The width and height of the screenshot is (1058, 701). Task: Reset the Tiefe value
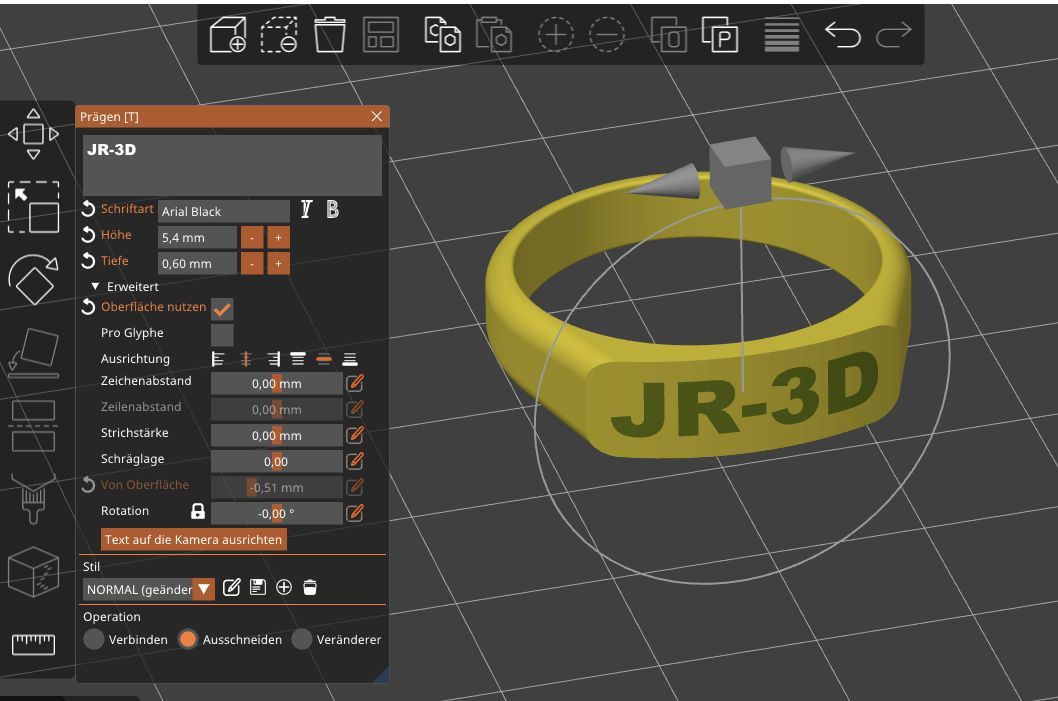click(x=88, y=260)
